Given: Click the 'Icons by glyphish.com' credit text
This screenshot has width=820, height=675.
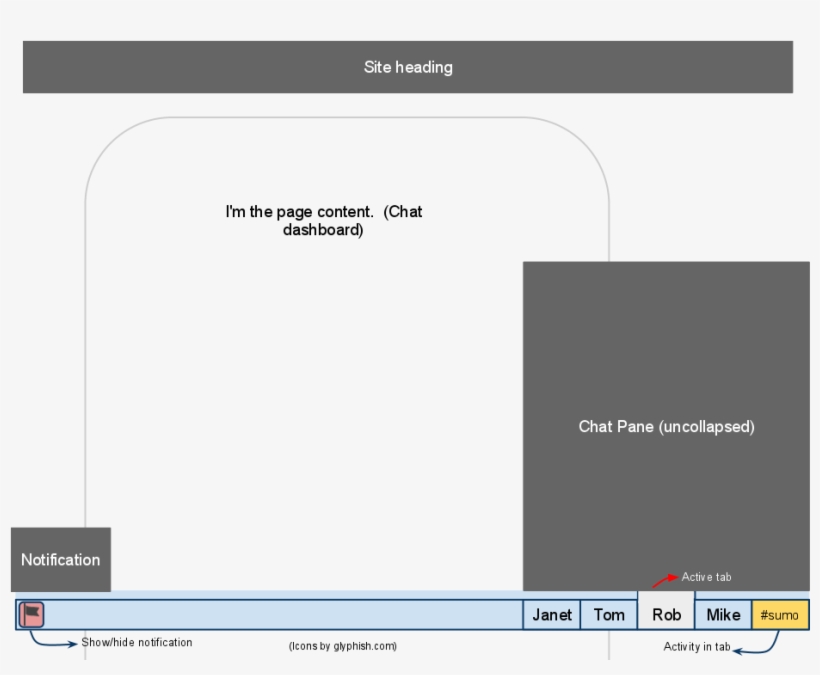Looking at the screenshot, I should pos(342,646).
